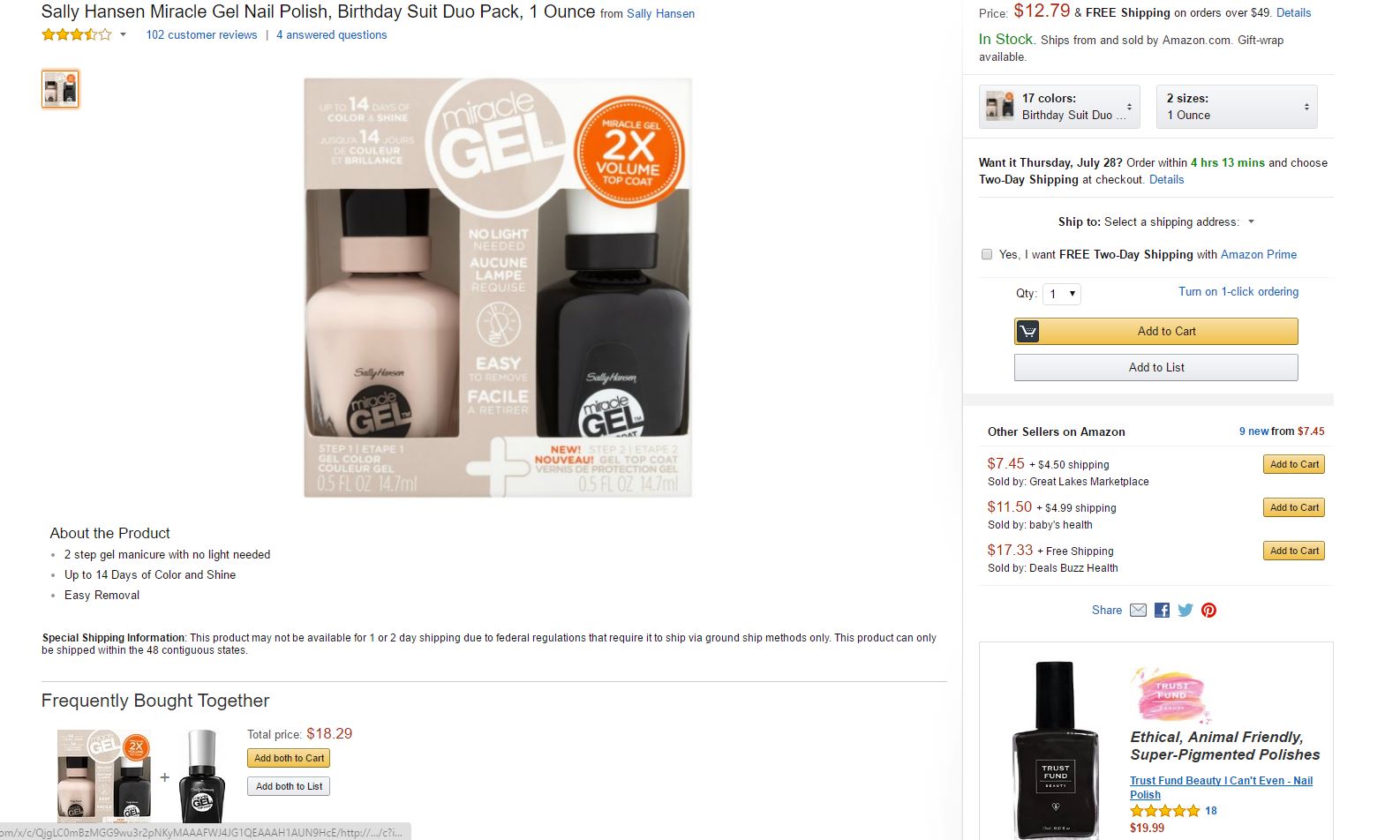
Task: Turn on 1-click ordering
Action: coord(1238,292)
